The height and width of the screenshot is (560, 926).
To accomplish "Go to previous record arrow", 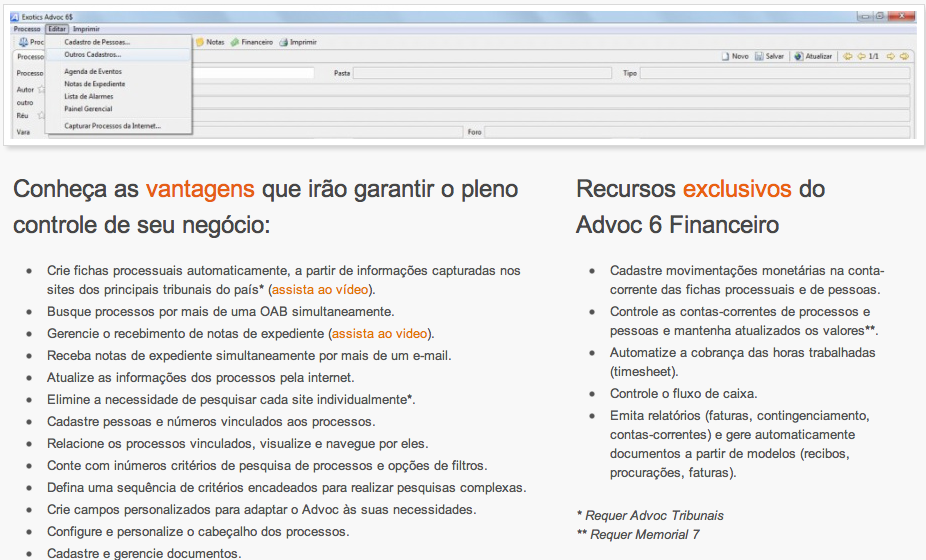I will click(861, 57).
